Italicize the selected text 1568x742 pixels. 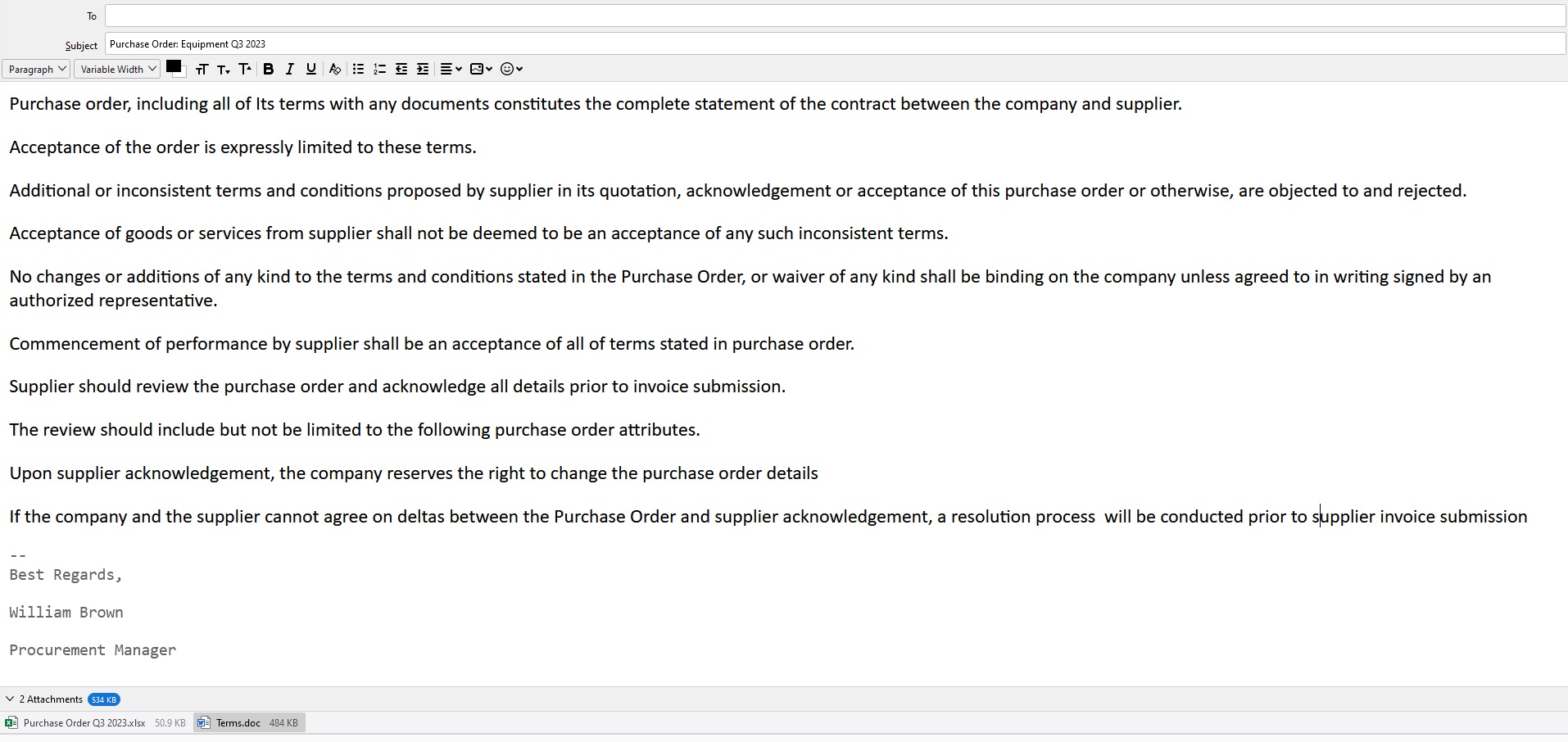click(x=290, y=69)
